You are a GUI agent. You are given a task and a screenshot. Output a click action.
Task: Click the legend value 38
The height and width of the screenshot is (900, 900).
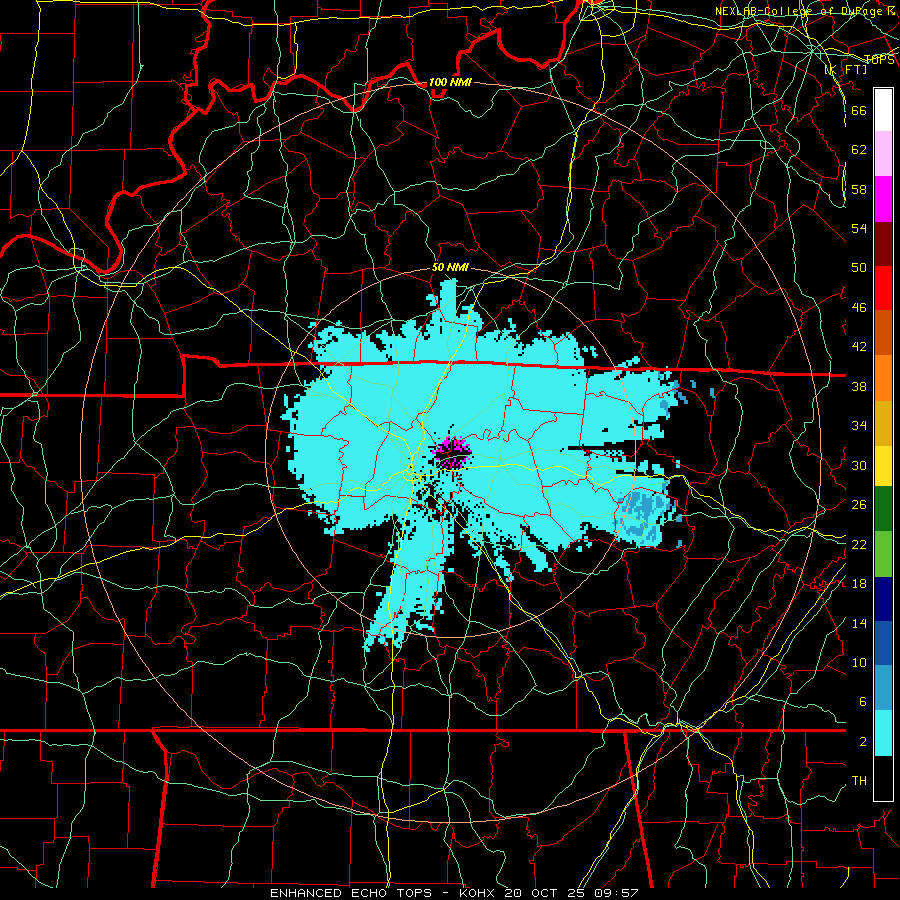pyautogui.click(x=859, y=386)
